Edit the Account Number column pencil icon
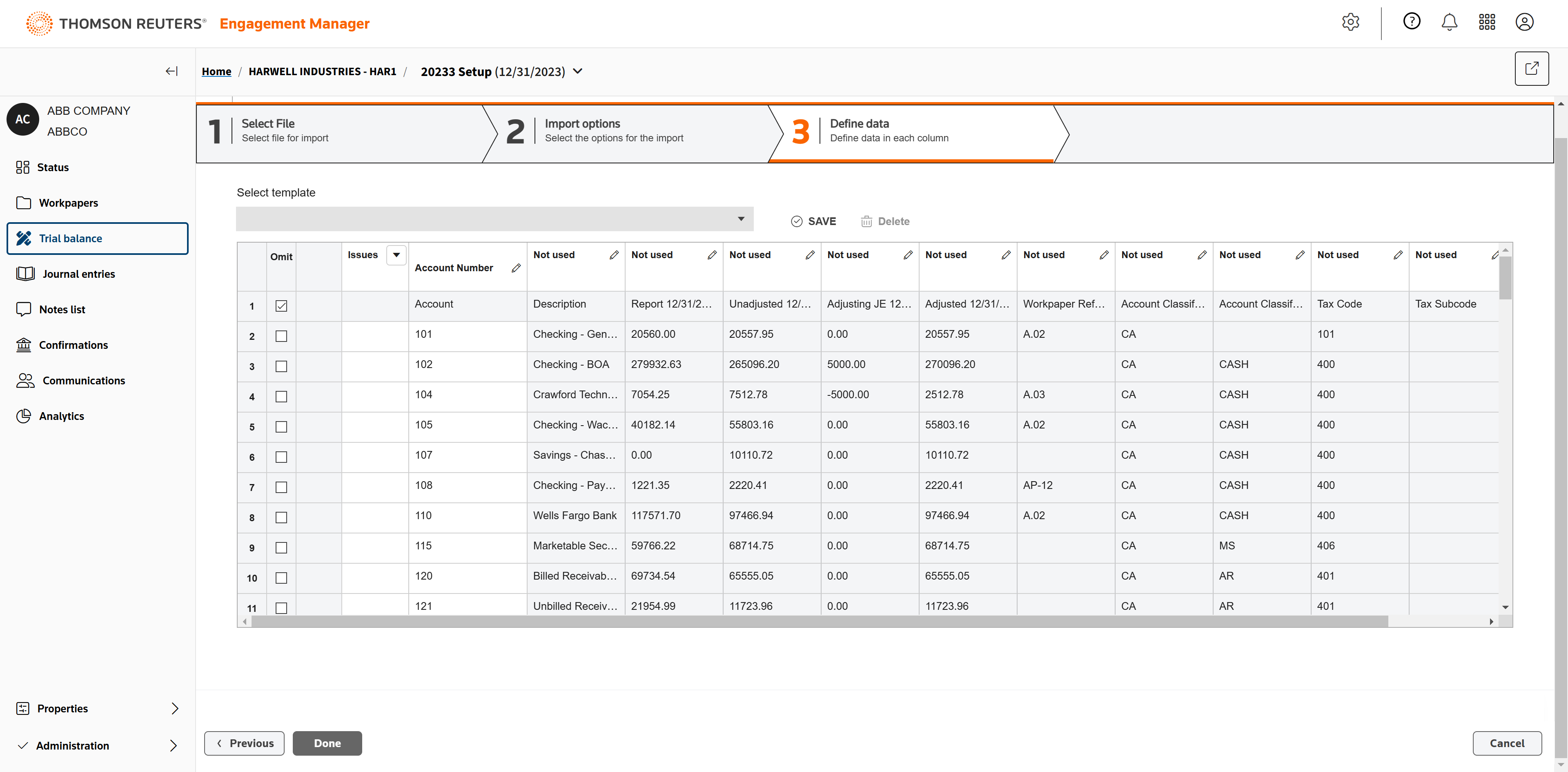The width and height of the screenshot is (1568, 772). coord(516,268)
